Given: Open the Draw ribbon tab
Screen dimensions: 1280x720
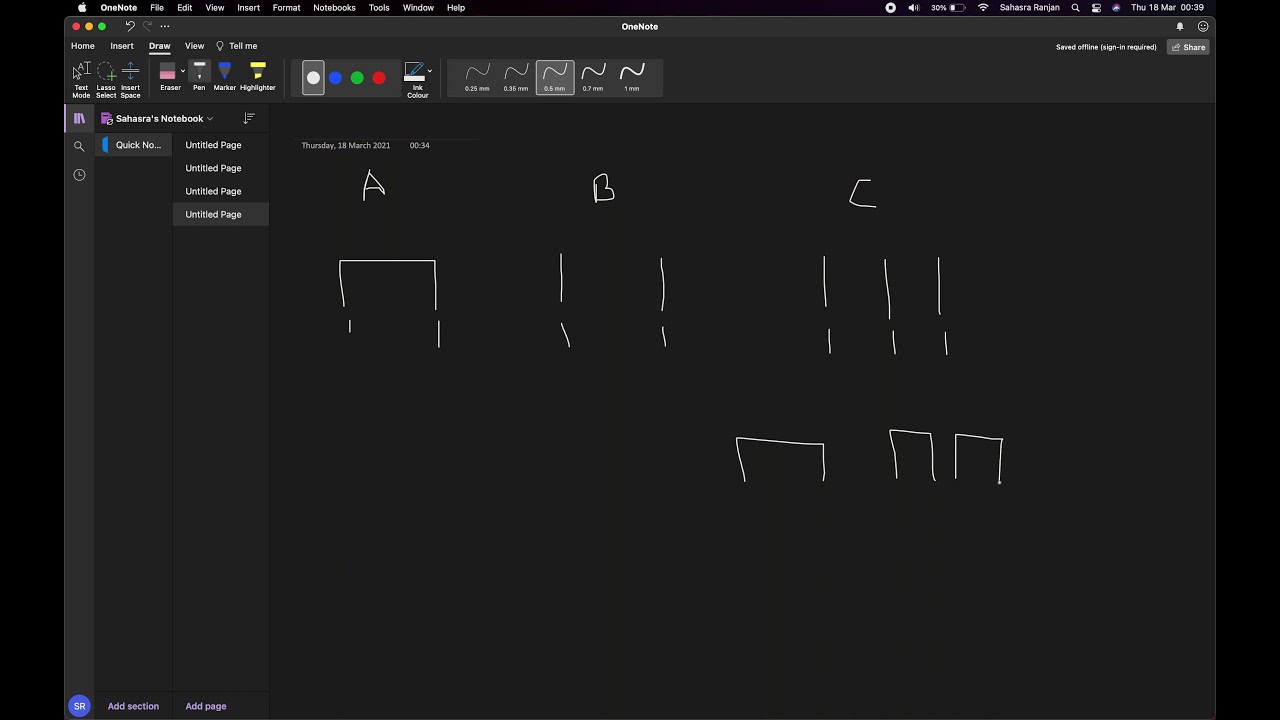Looking at the screenshot, I should (160, 46).
